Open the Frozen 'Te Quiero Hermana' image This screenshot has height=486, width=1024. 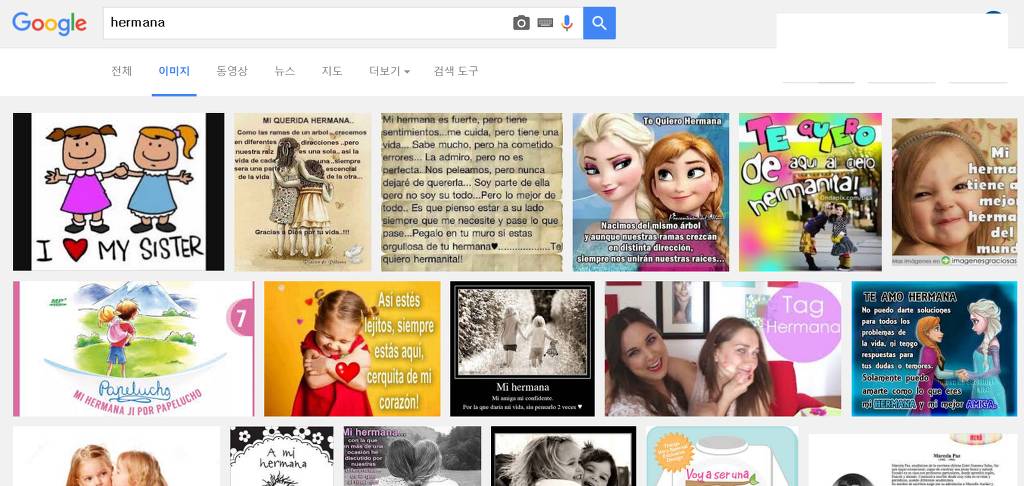(650, 191)
